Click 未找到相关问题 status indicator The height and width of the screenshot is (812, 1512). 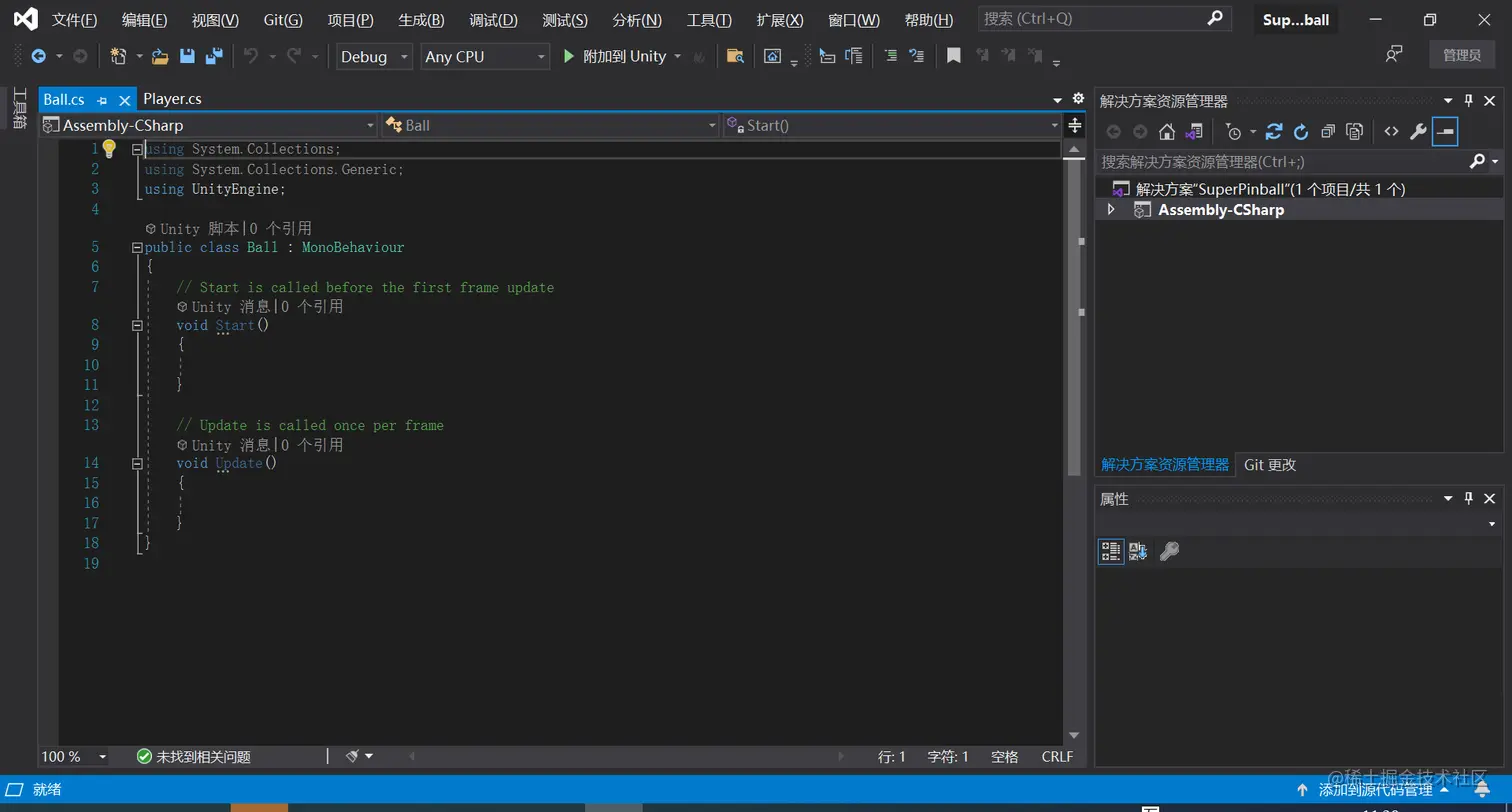pos(193,757)
